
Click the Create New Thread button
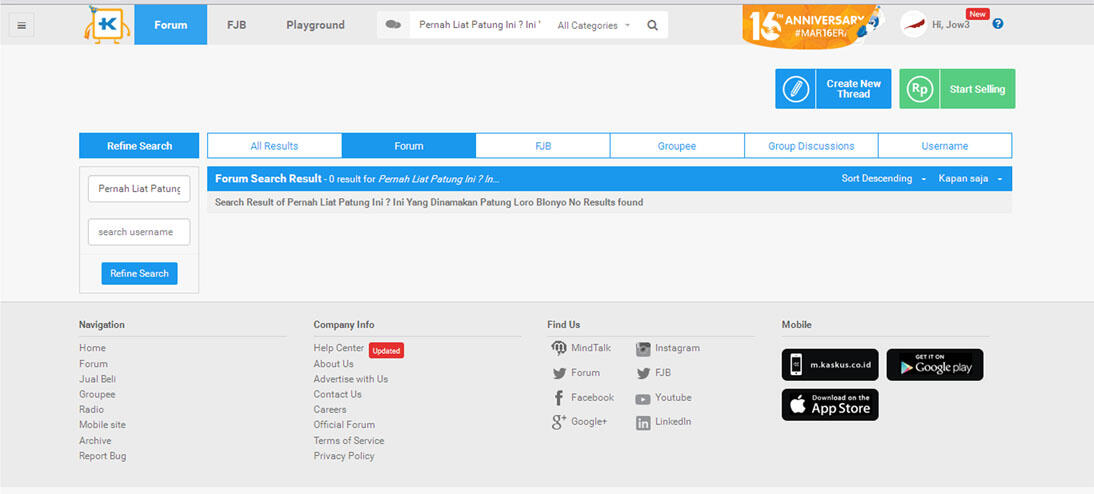pos(833,89)
